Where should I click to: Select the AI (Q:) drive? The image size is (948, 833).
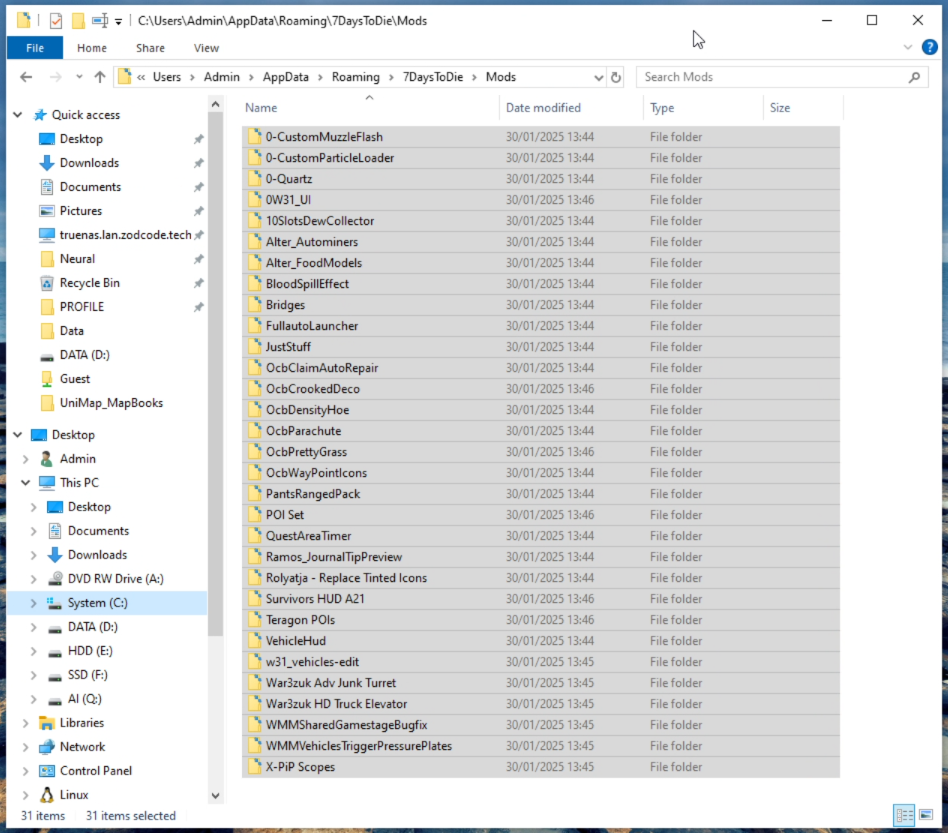pyautogui.click(x=85, y=699)
